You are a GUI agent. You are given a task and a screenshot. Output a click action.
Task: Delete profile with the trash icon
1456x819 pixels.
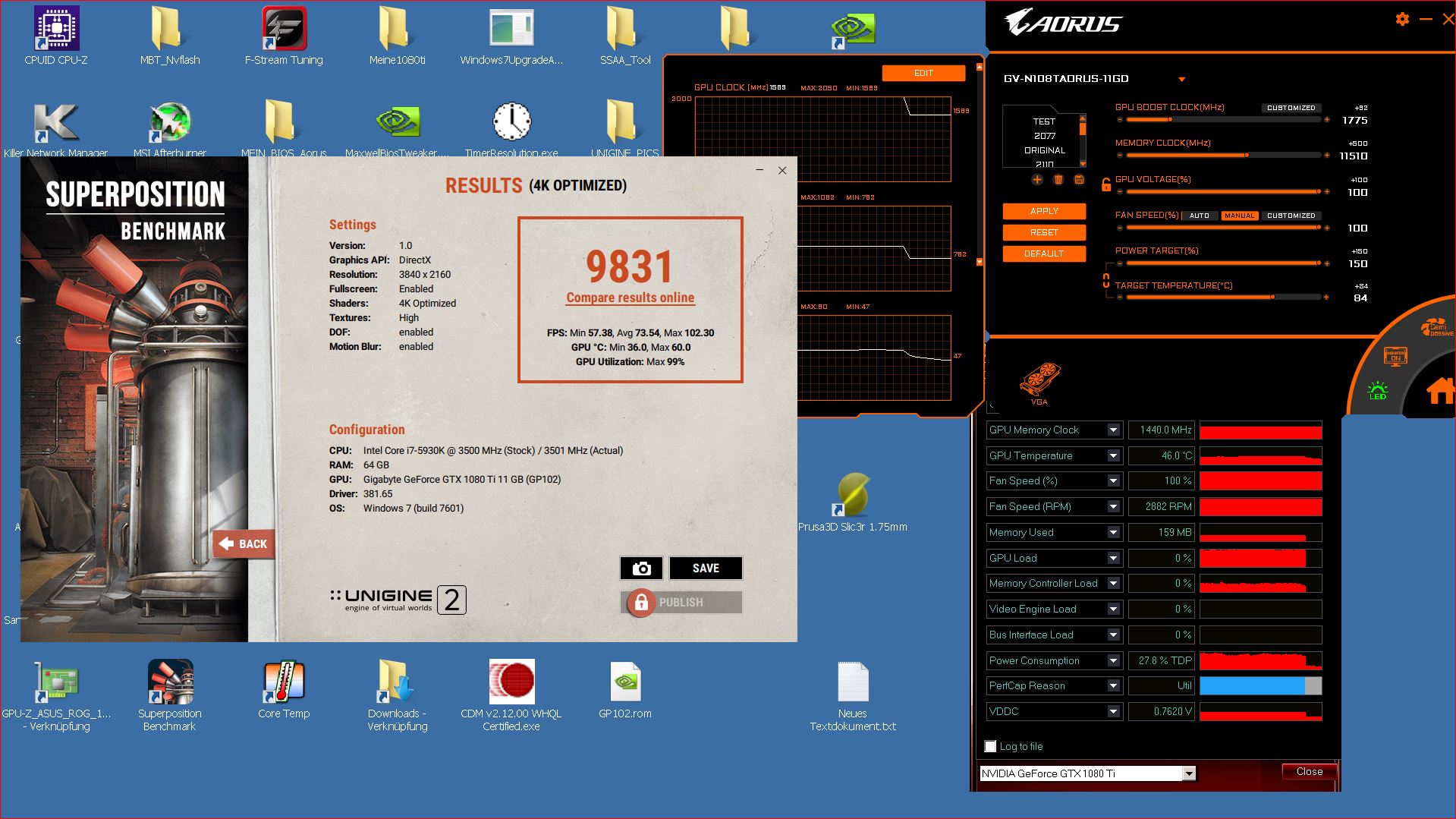point(1058,180)
